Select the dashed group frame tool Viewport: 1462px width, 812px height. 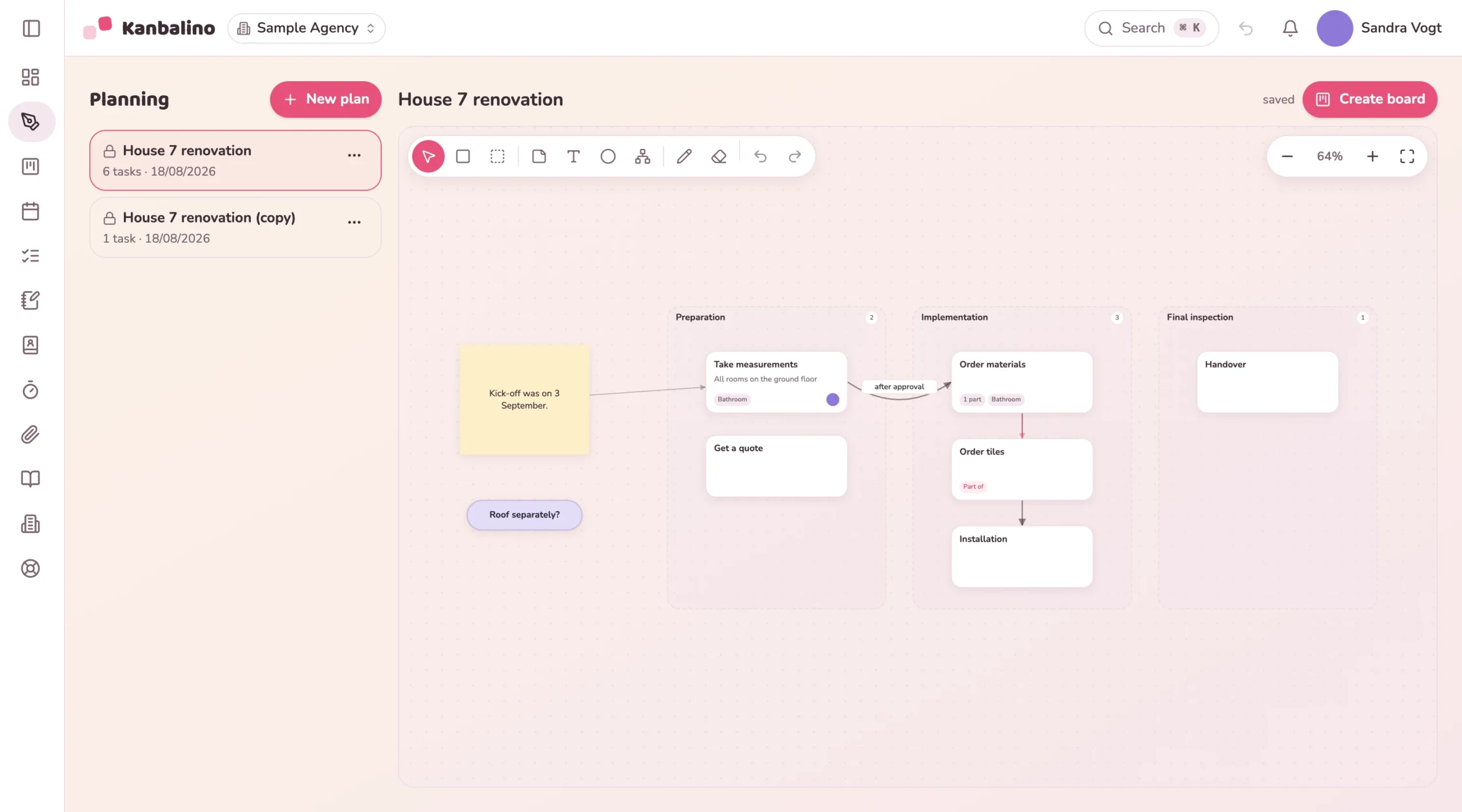point(497,156)
